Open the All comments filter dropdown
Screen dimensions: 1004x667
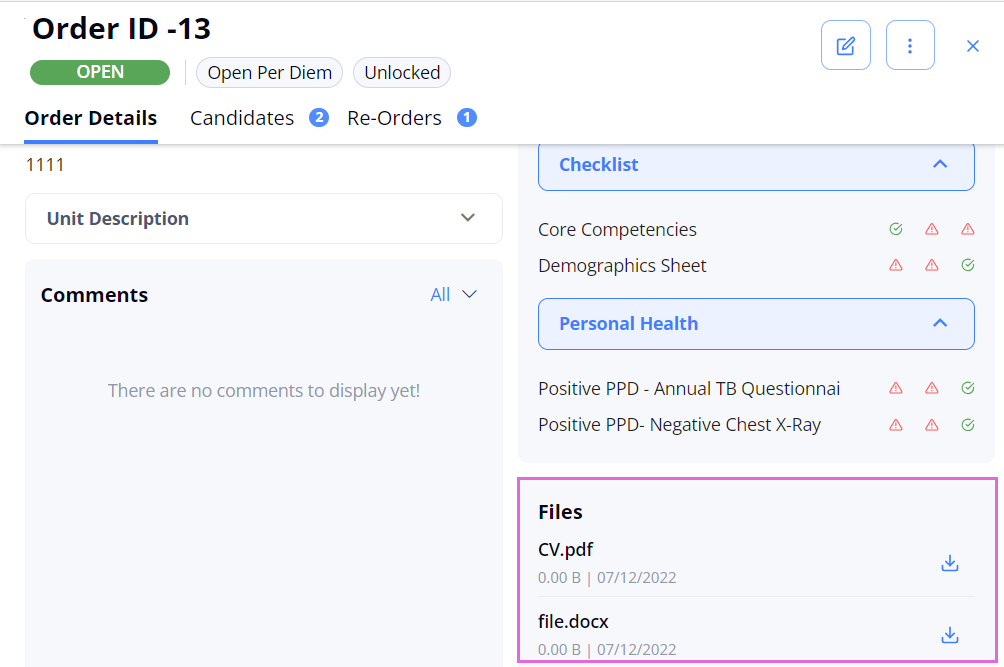tap(453, 294)
